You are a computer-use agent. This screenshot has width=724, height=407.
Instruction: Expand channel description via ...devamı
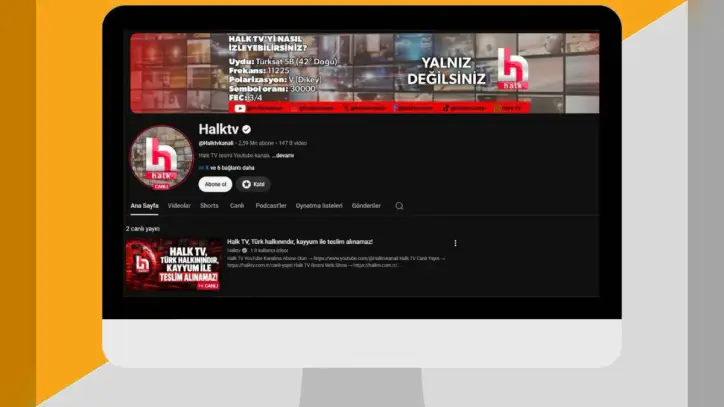[283, 156]
